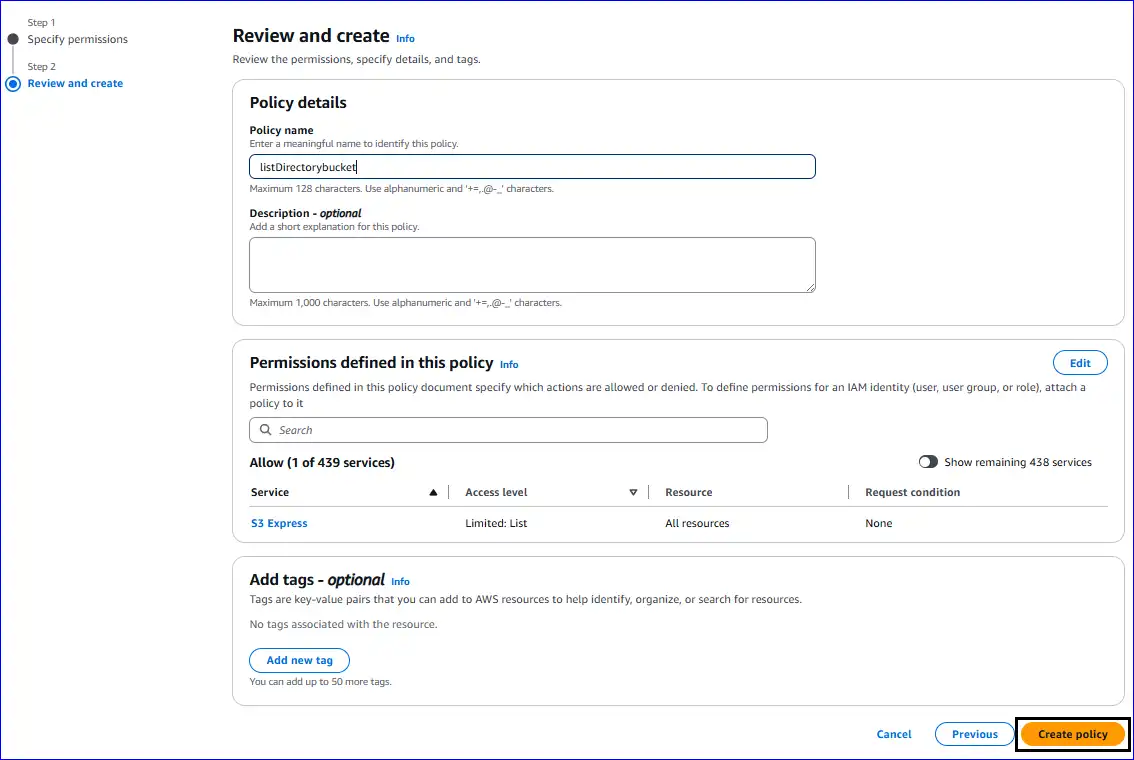Open the Edit permissions button
Viewport: 1134px width, 760px height.
pos(1080,362)
